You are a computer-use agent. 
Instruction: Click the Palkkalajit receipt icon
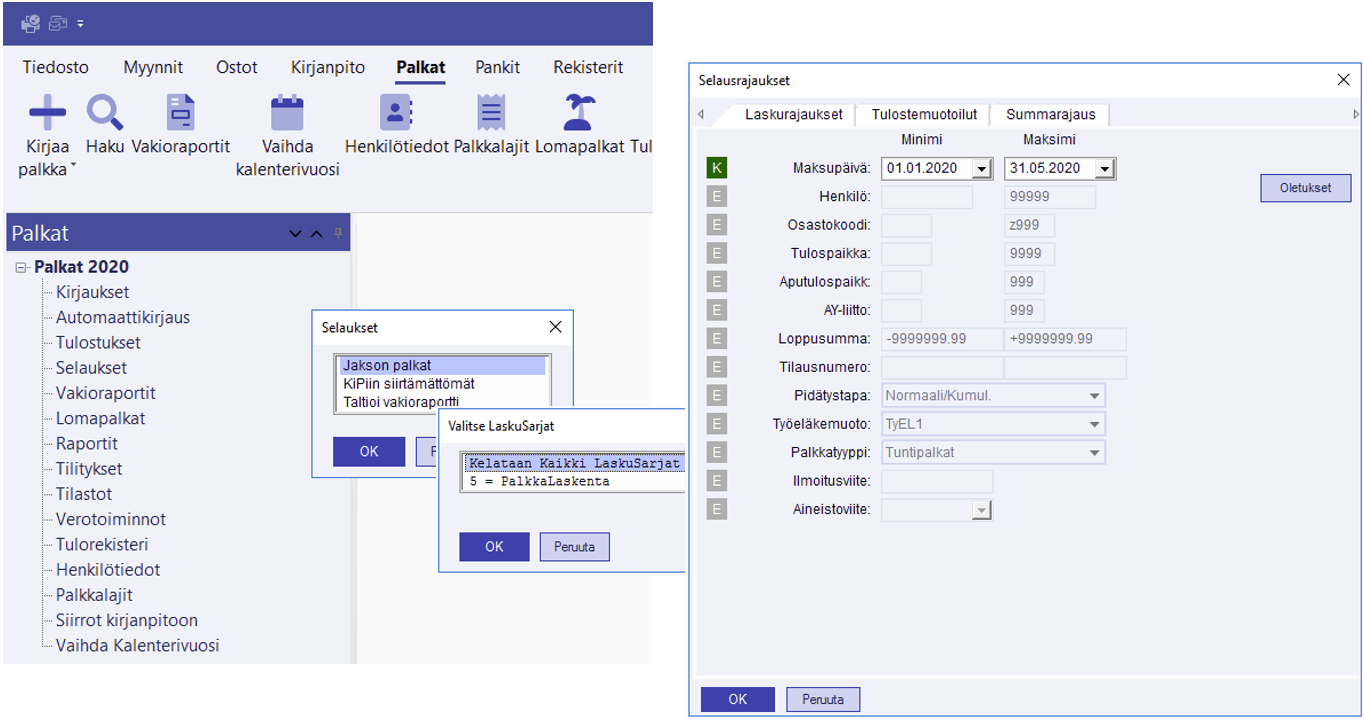tap(490, 113)
